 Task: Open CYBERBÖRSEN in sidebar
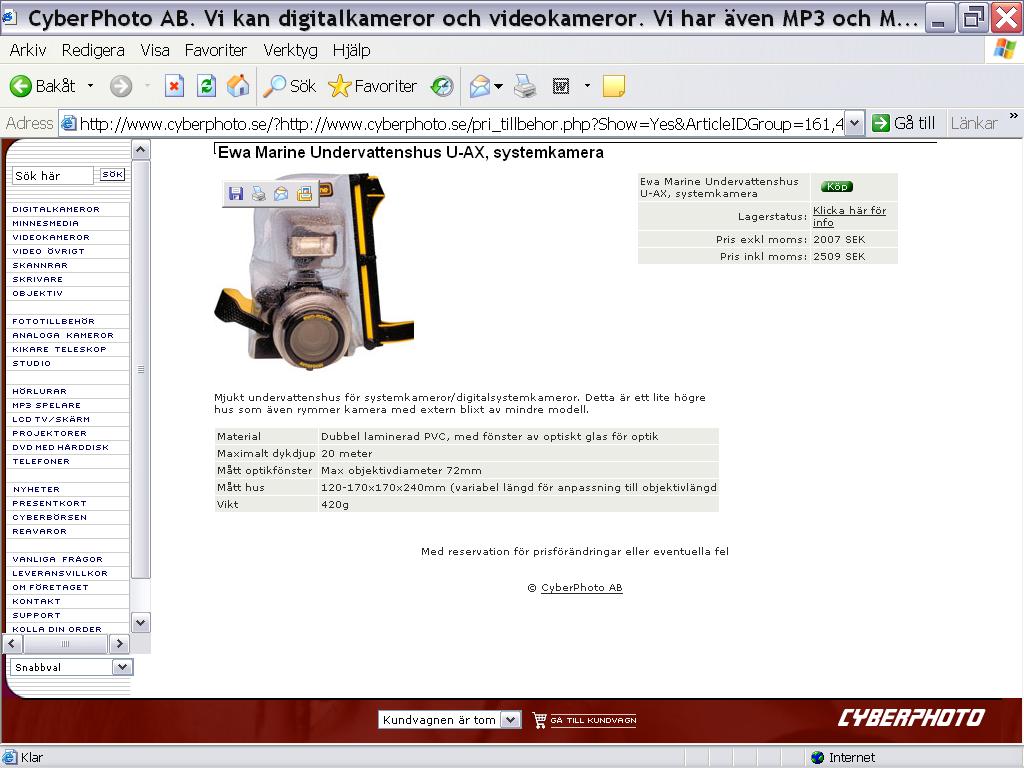[x=50, y=517]
